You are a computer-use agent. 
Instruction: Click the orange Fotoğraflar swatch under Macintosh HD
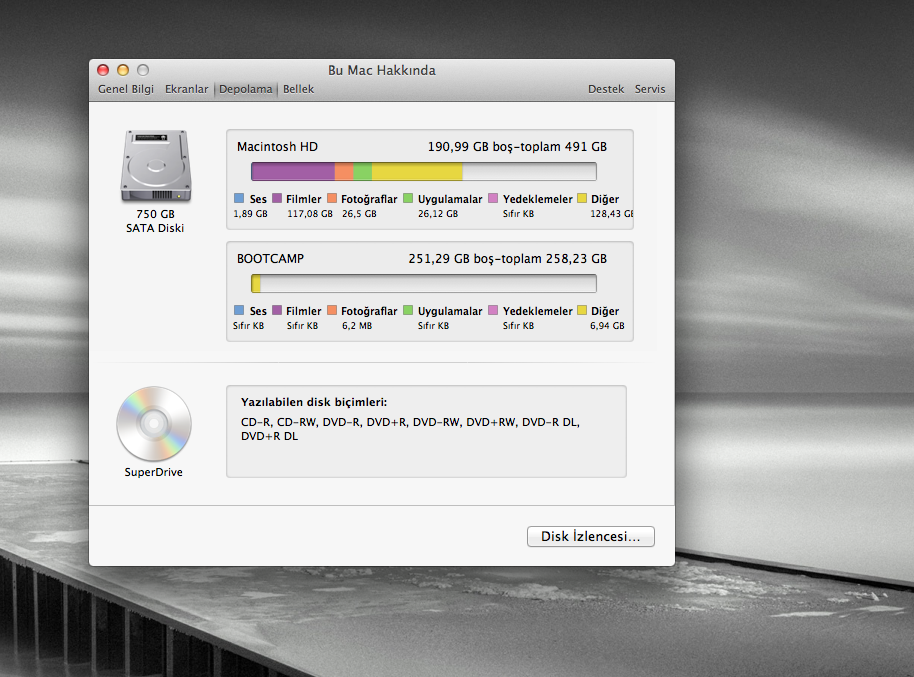[332, 199]
